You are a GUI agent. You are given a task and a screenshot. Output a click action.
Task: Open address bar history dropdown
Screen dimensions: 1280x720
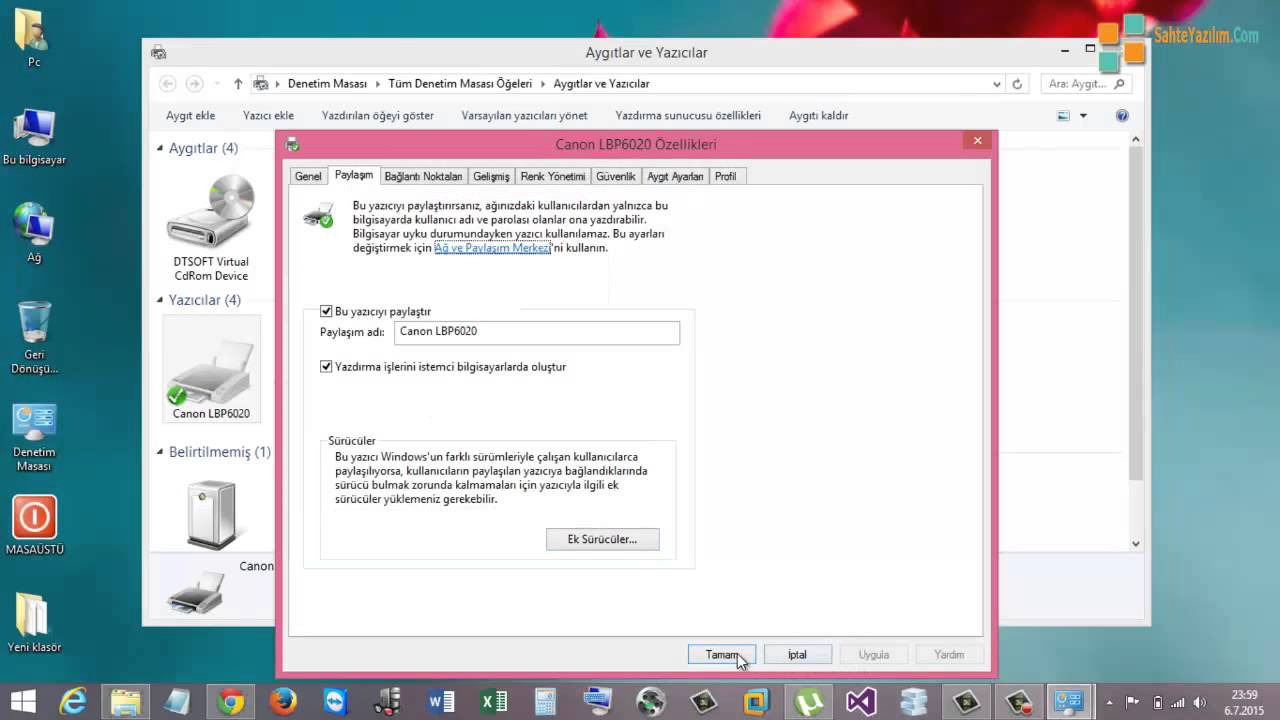pyautogui.click(x=997, y=84)
